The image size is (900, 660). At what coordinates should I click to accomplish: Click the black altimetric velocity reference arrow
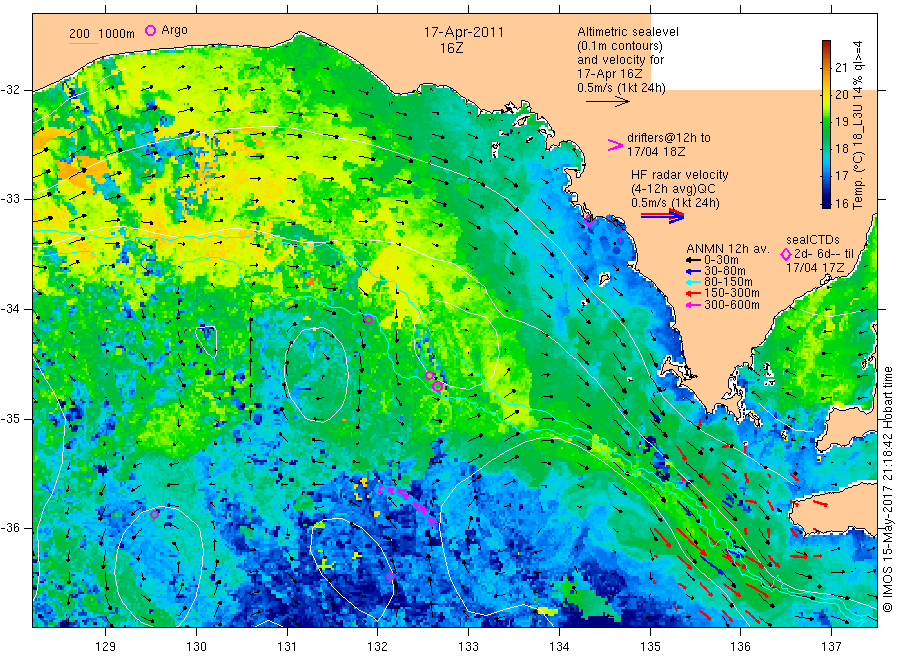click(608, 102)
